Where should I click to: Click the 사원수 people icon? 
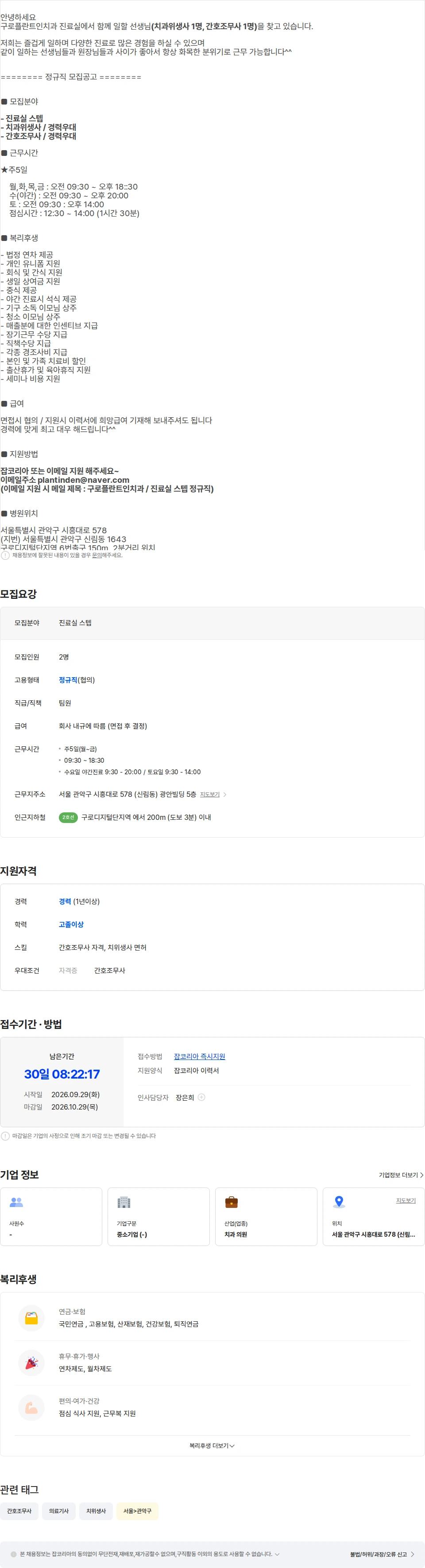pyautogui.click(x=16, y=1202)
